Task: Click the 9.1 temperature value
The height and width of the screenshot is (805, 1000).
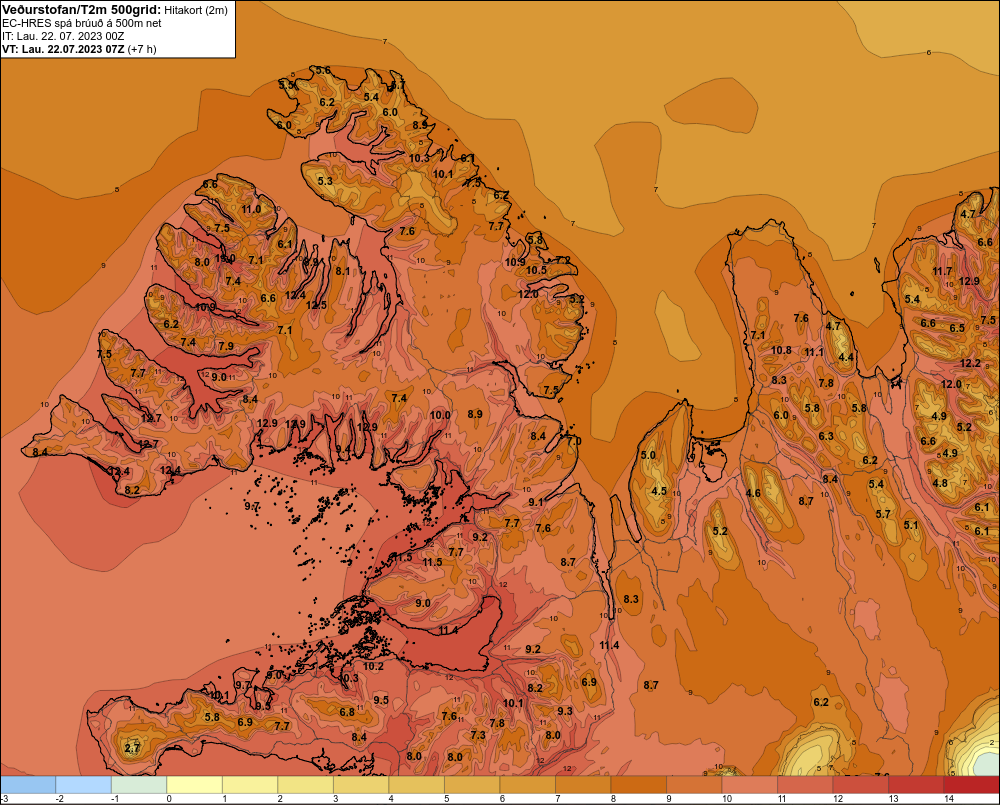Action: click(536, 502)
